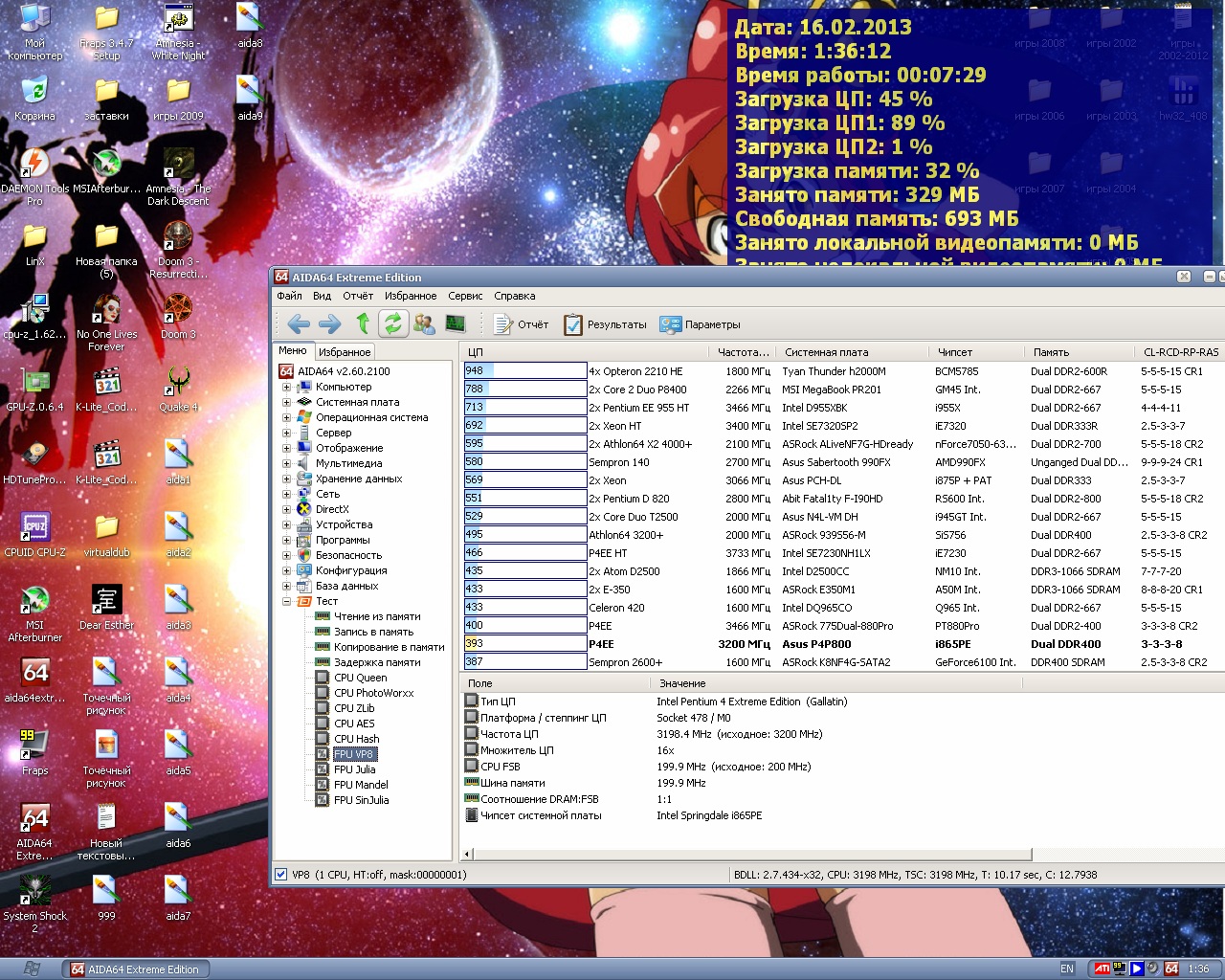The width and height of the screenshot is (1225, 980).
Task: Select the Amnesia The Dark Descent icon
Action: [178, 178]
